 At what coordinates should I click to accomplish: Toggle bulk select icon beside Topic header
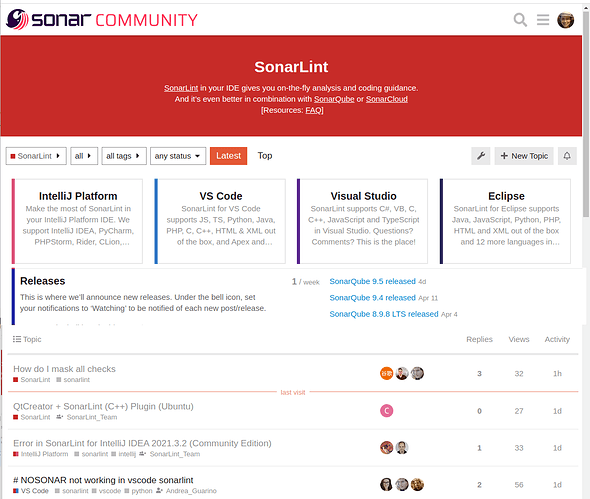pos(17,339)
